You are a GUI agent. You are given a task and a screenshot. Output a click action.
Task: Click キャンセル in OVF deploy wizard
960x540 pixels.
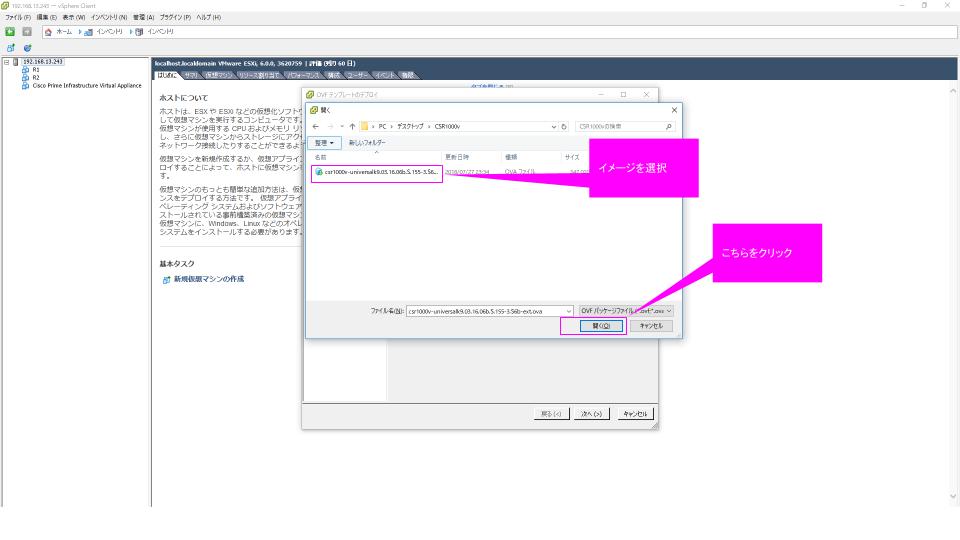pos(635,414)
